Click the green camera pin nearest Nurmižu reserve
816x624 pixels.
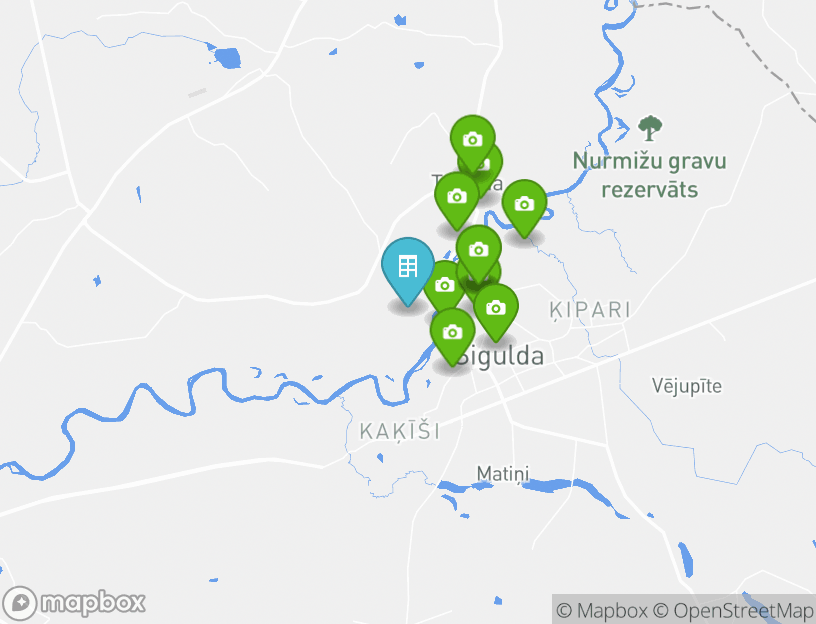tap(524, 206)
